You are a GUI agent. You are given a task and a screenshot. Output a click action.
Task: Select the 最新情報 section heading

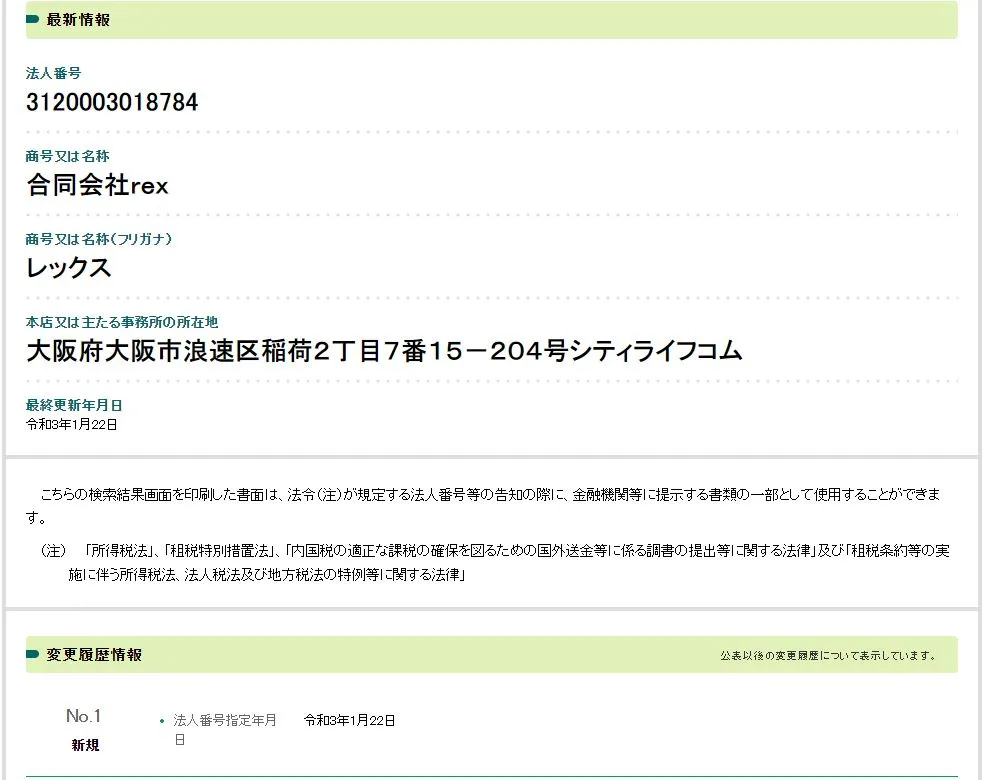pos(78,20)
